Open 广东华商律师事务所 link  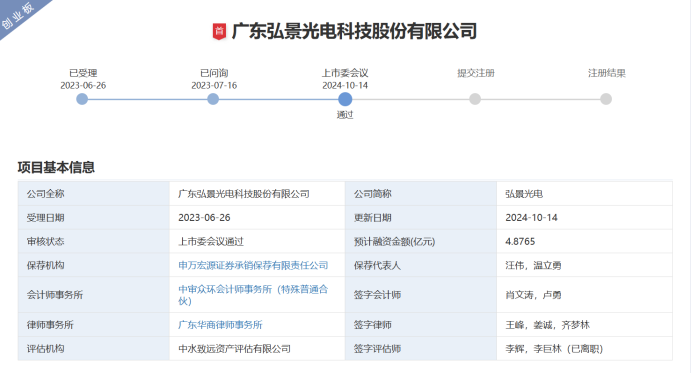click(220, 325)
